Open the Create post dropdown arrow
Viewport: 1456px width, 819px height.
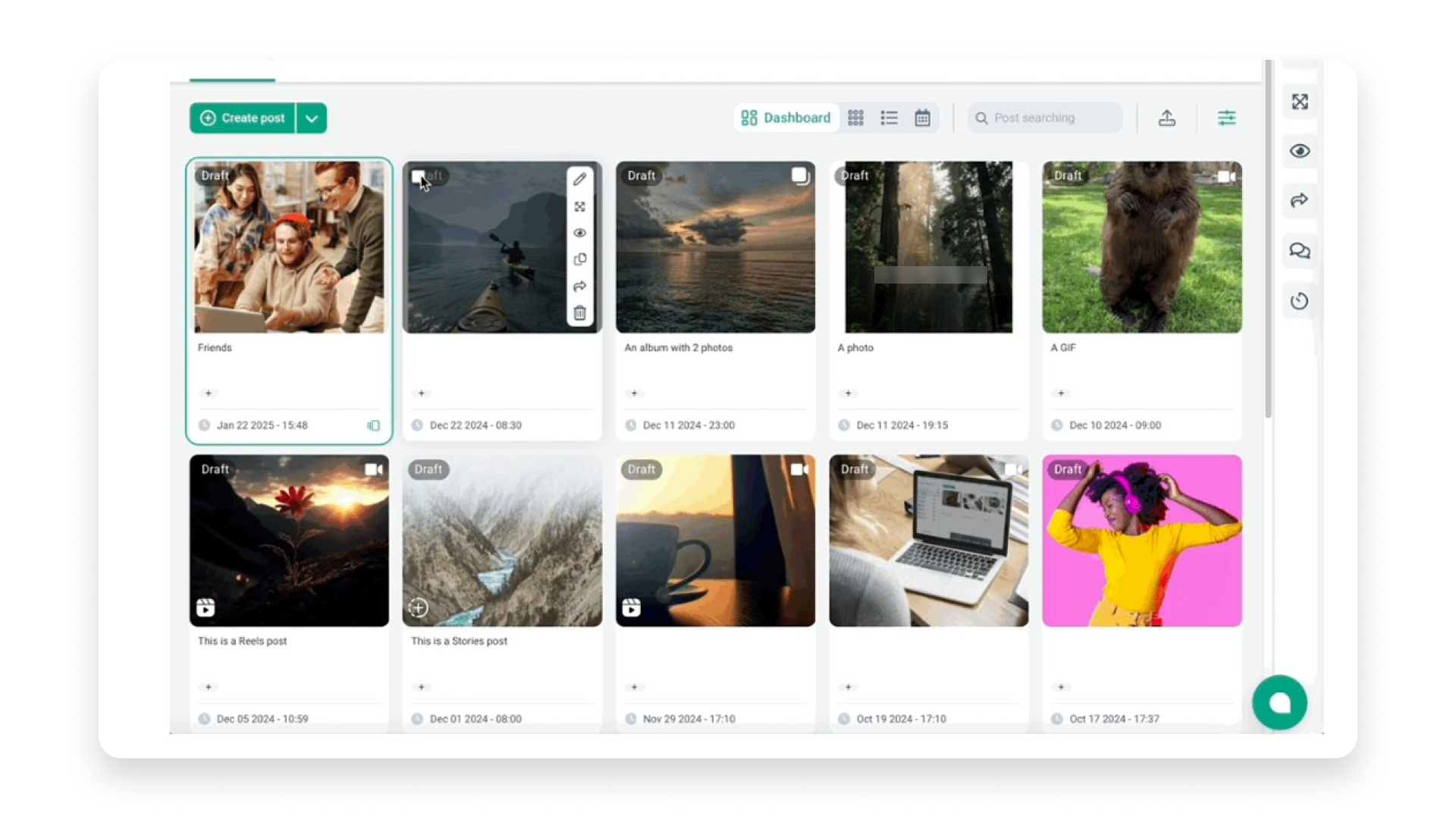[x=310, y=118]
